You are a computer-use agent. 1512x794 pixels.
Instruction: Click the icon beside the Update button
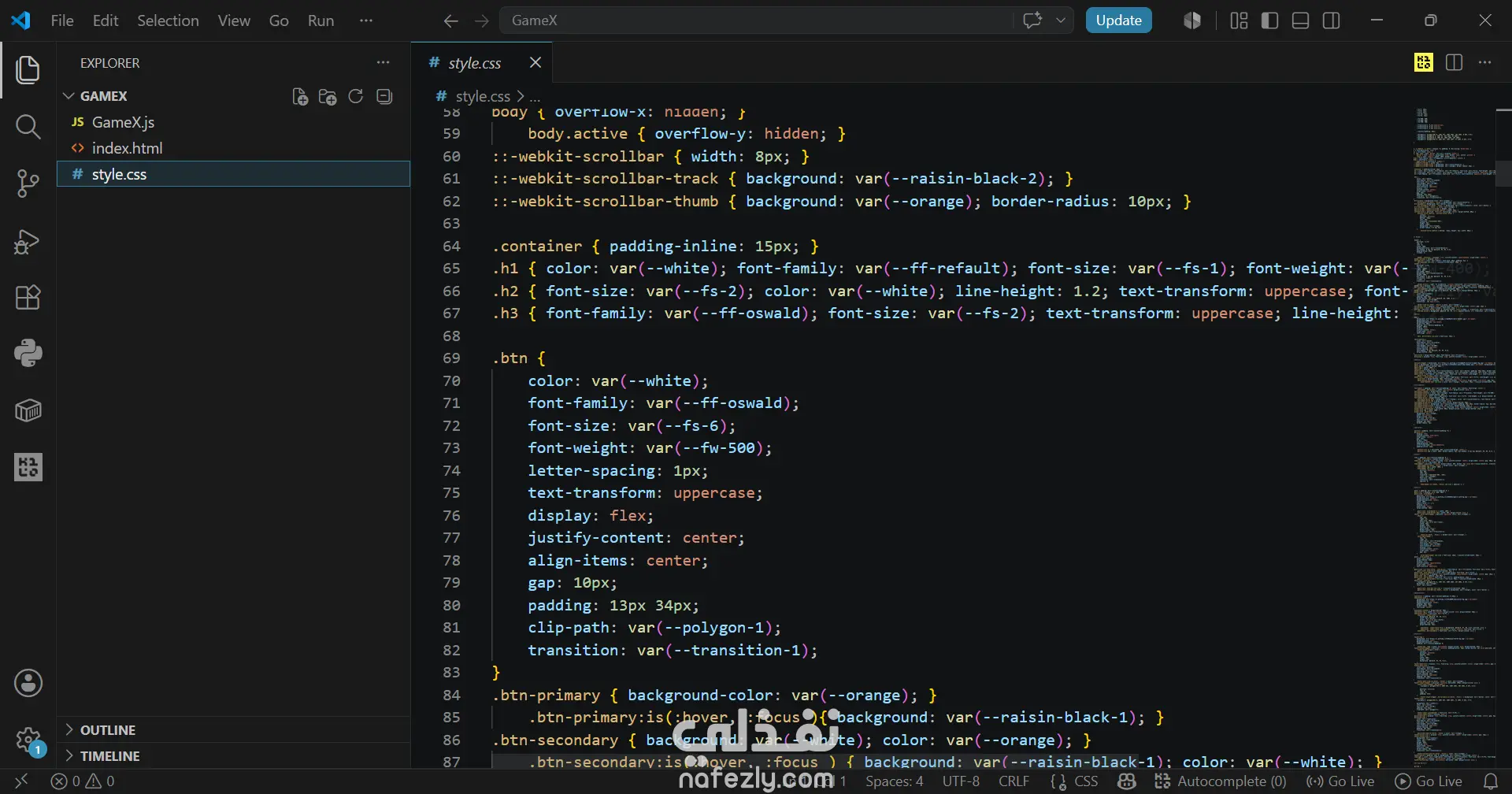1192,20
